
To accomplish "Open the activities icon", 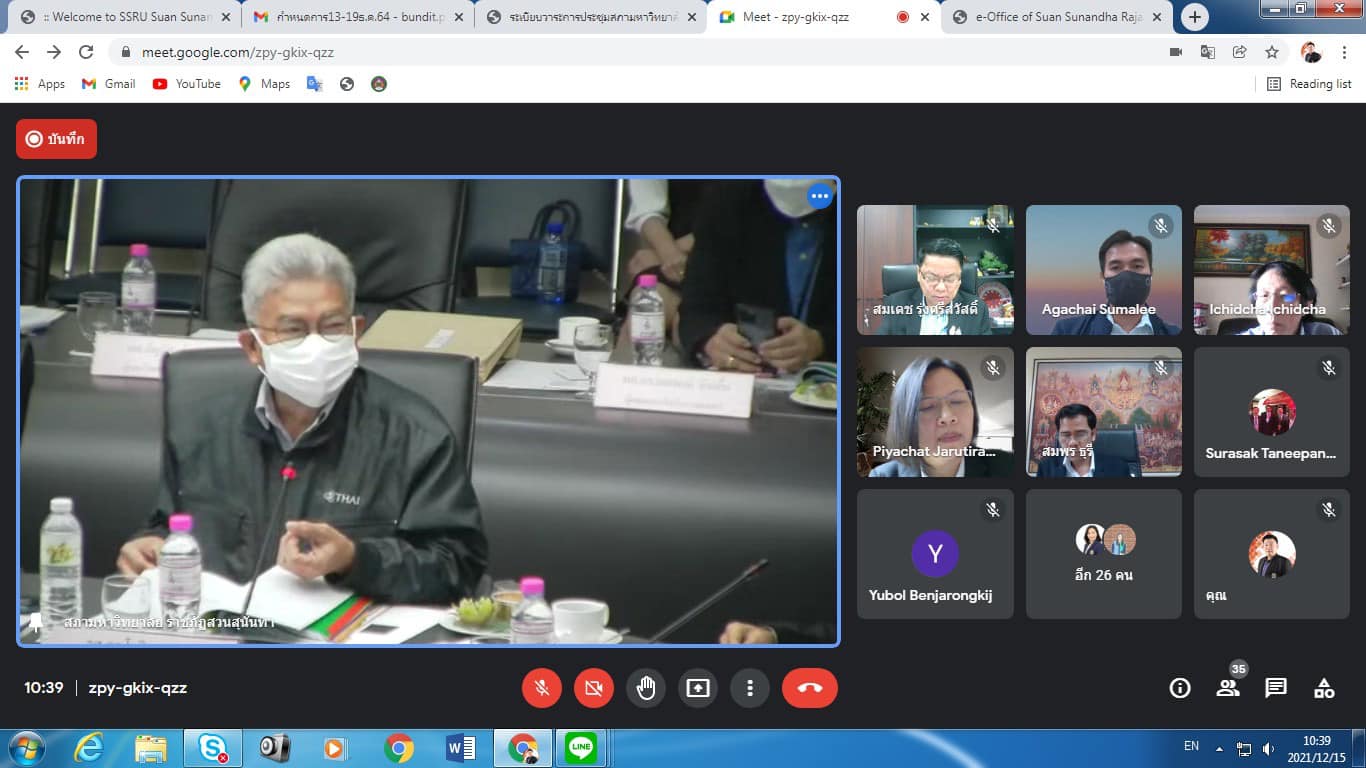I will [x=1323, y=688].
